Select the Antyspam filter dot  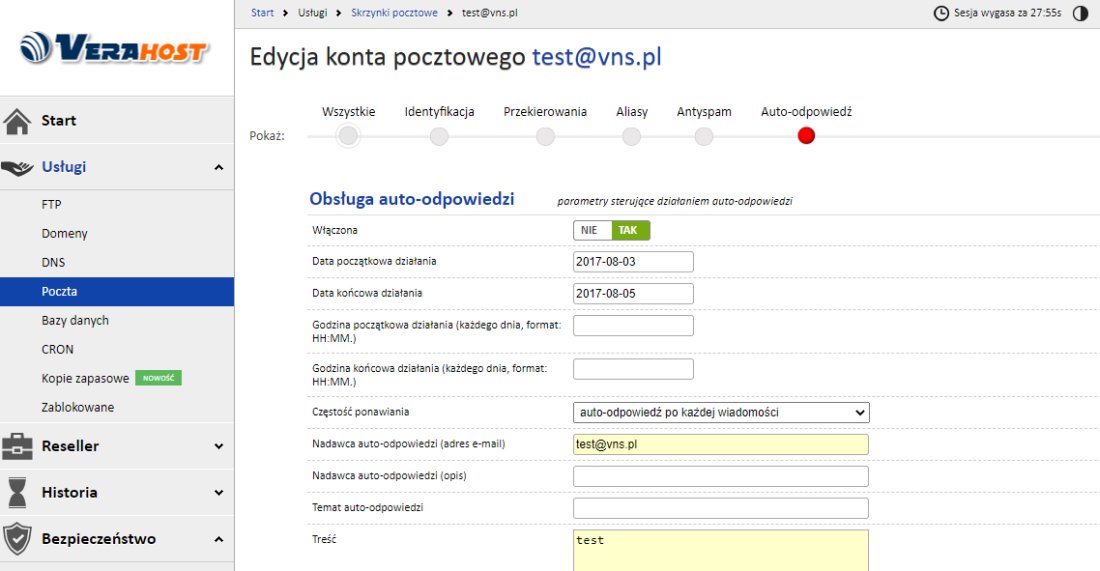tap(704, 136)
